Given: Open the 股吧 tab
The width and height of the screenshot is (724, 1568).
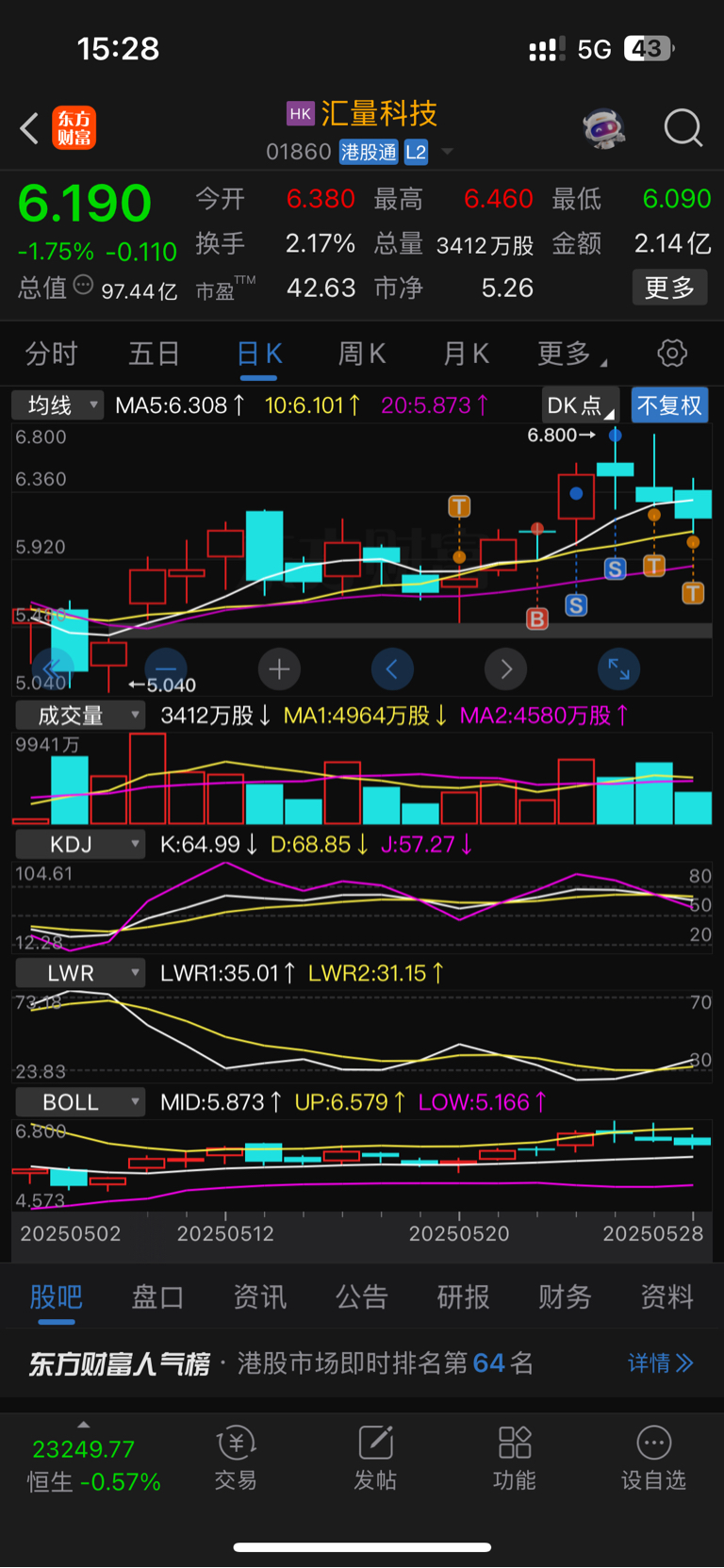Looking at the screenshot, I should [x=56, y=1297].
